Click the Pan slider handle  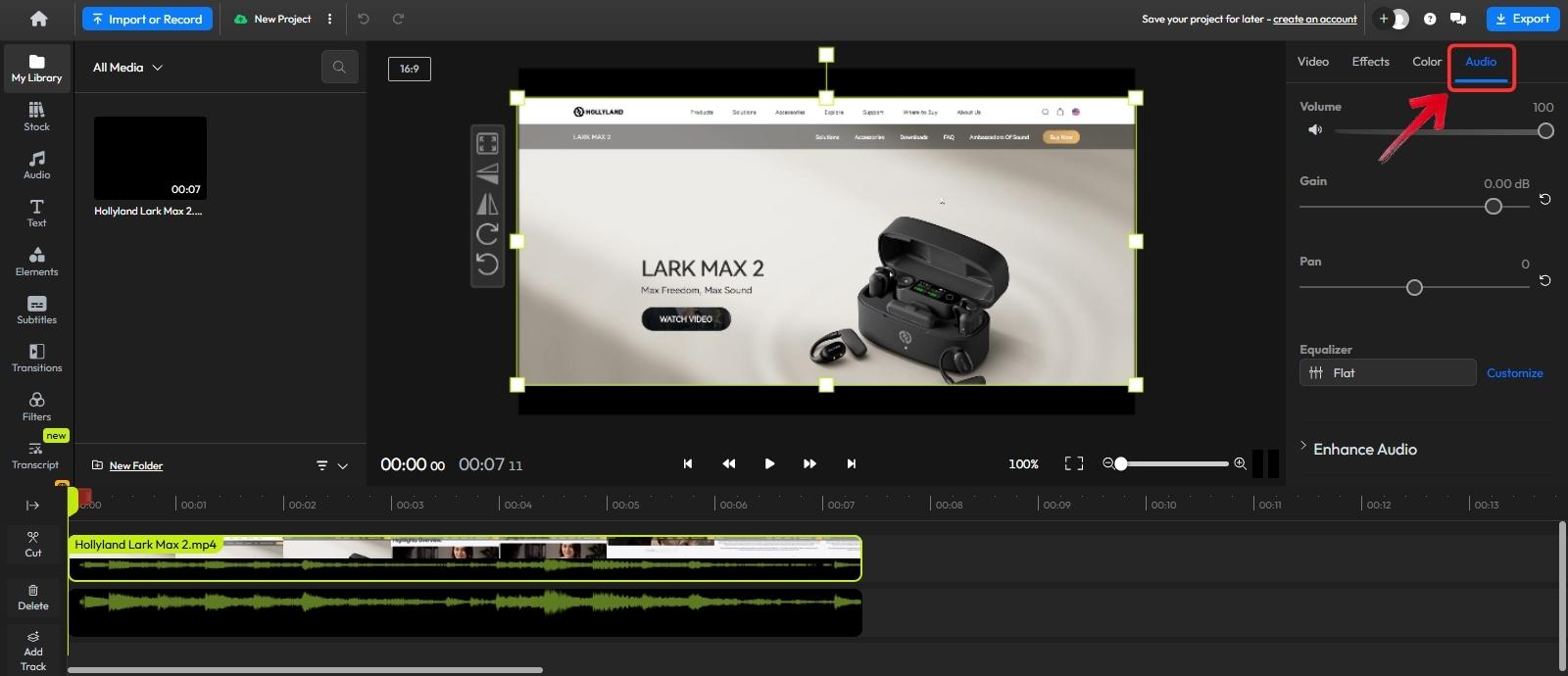[1414, 287]
